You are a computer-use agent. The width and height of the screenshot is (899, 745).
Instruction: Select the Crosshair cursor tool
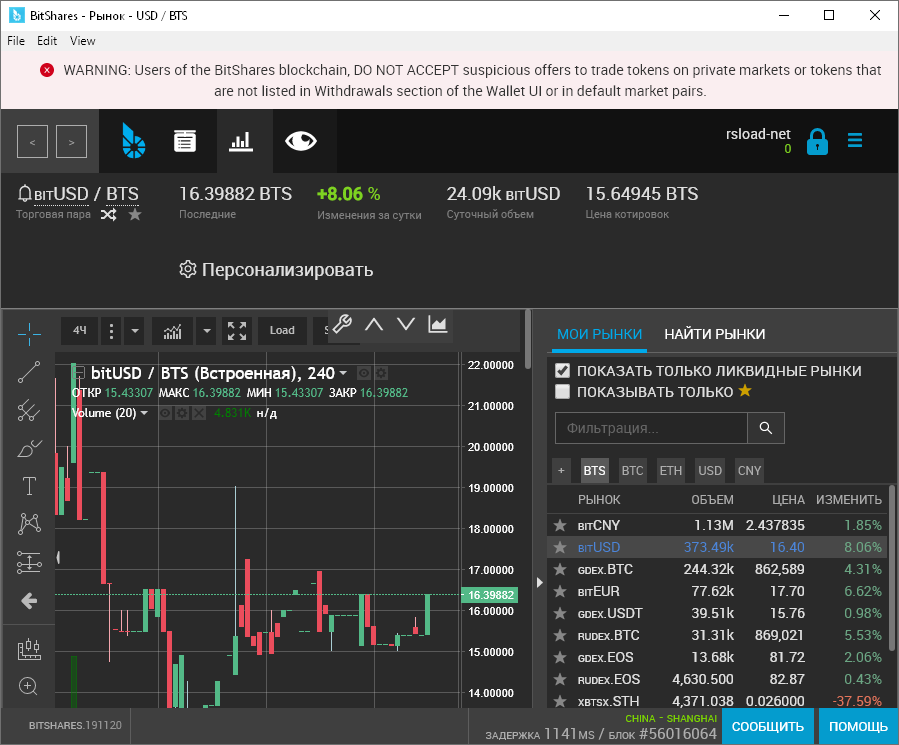[28, 333]
